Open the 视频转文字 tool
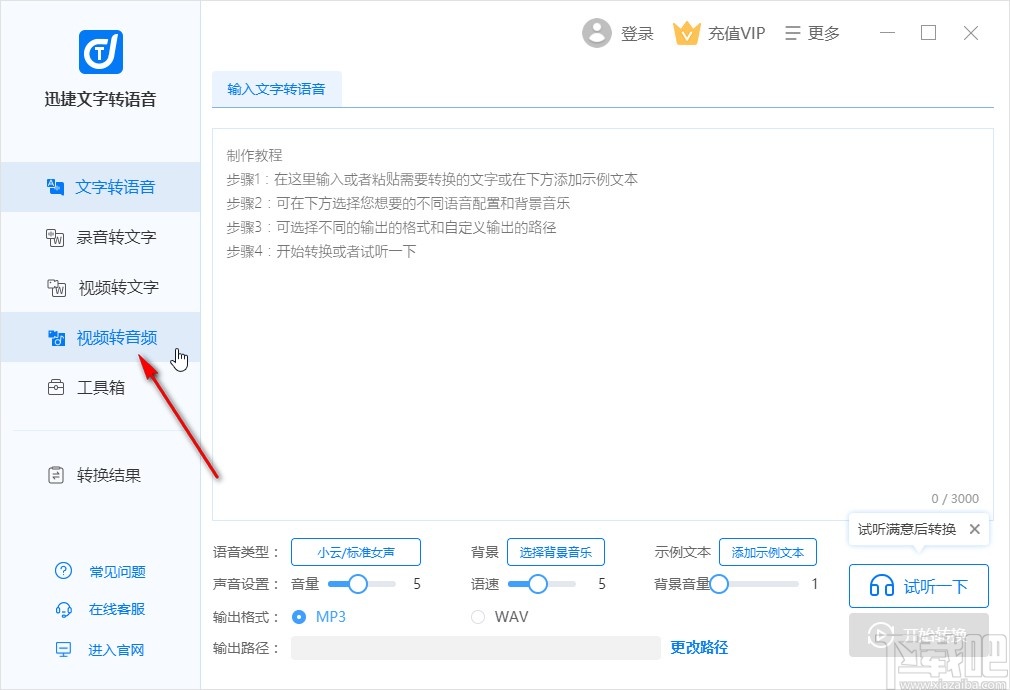Image resolution: width=1010 pixels, height=690 pixels. click(116, 287)
